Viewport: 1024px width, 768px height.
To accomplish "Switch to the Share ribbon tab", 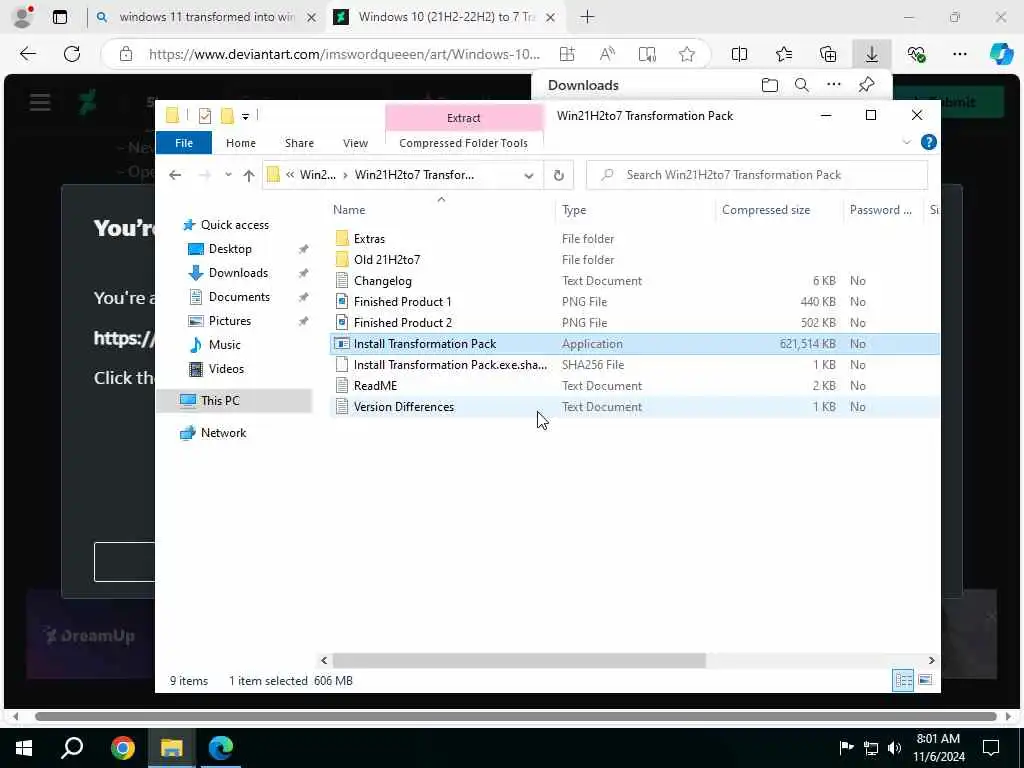I will tap(299, 143).
